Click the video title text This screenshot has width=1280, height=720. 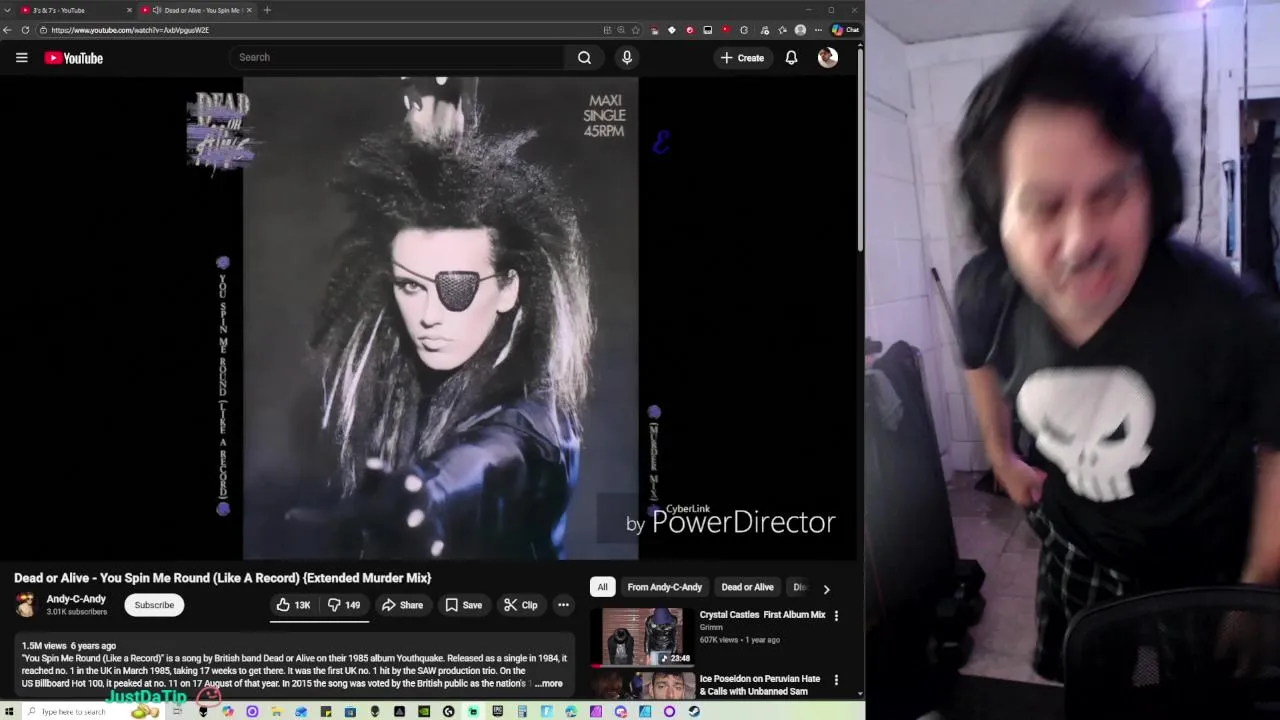[223, 578]
